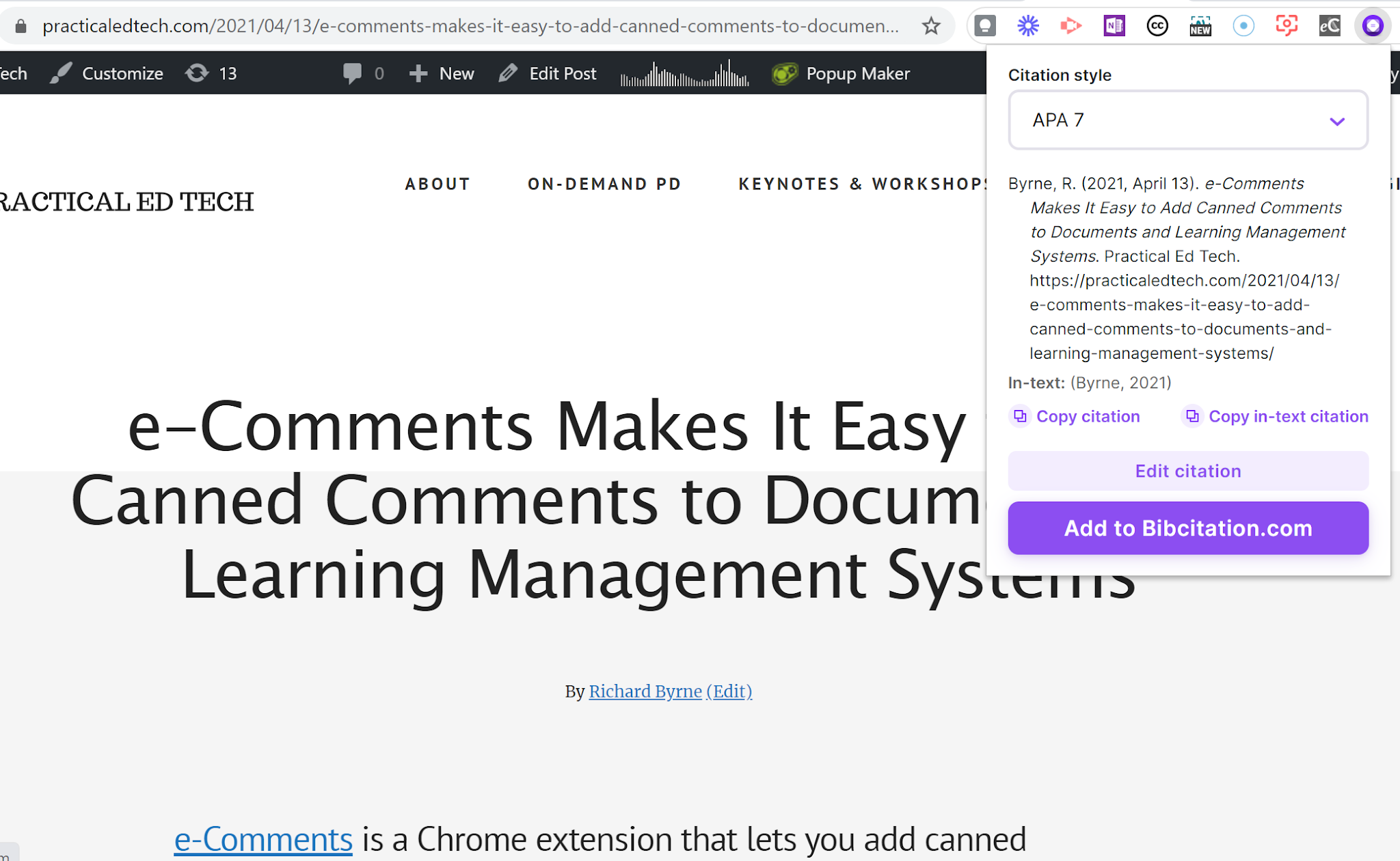Click Add to Bibcitation.com button
Viewport: 1400px width, 861px height.
1187,528
